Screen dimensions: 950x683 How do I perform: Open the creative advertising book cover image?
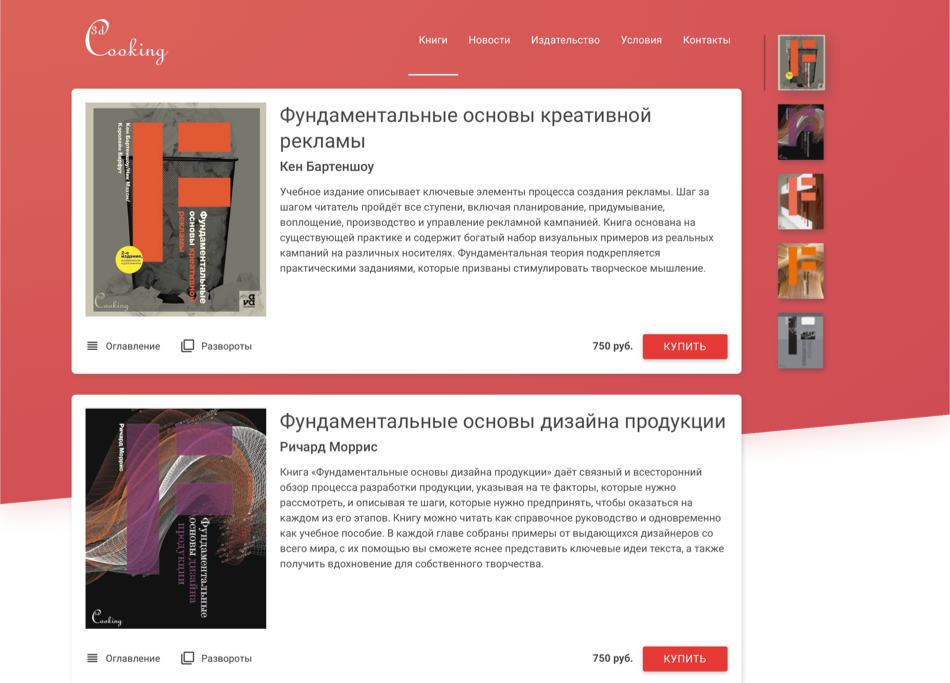coord(176,210)
